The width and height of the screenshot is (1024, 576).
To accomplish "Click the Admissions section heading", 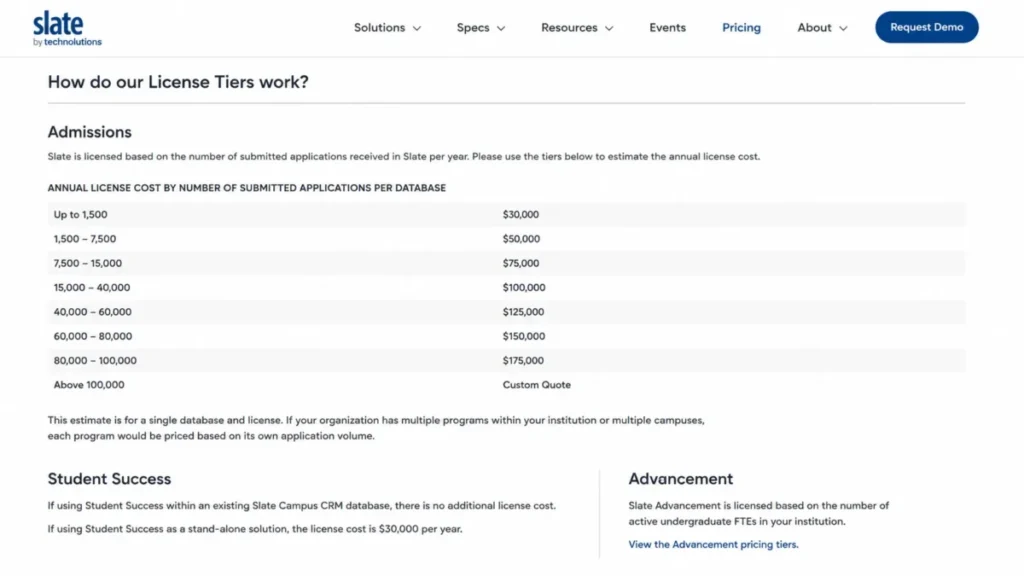I will click(x=89, y=132).
